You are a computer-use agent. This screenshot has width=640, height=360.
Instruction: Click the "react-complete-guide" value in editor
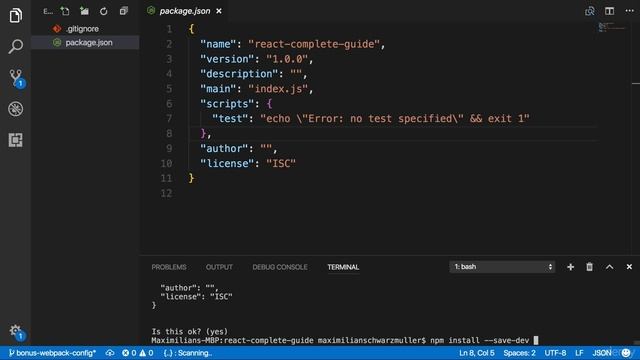pyautogui.click(x=314, y=44)
